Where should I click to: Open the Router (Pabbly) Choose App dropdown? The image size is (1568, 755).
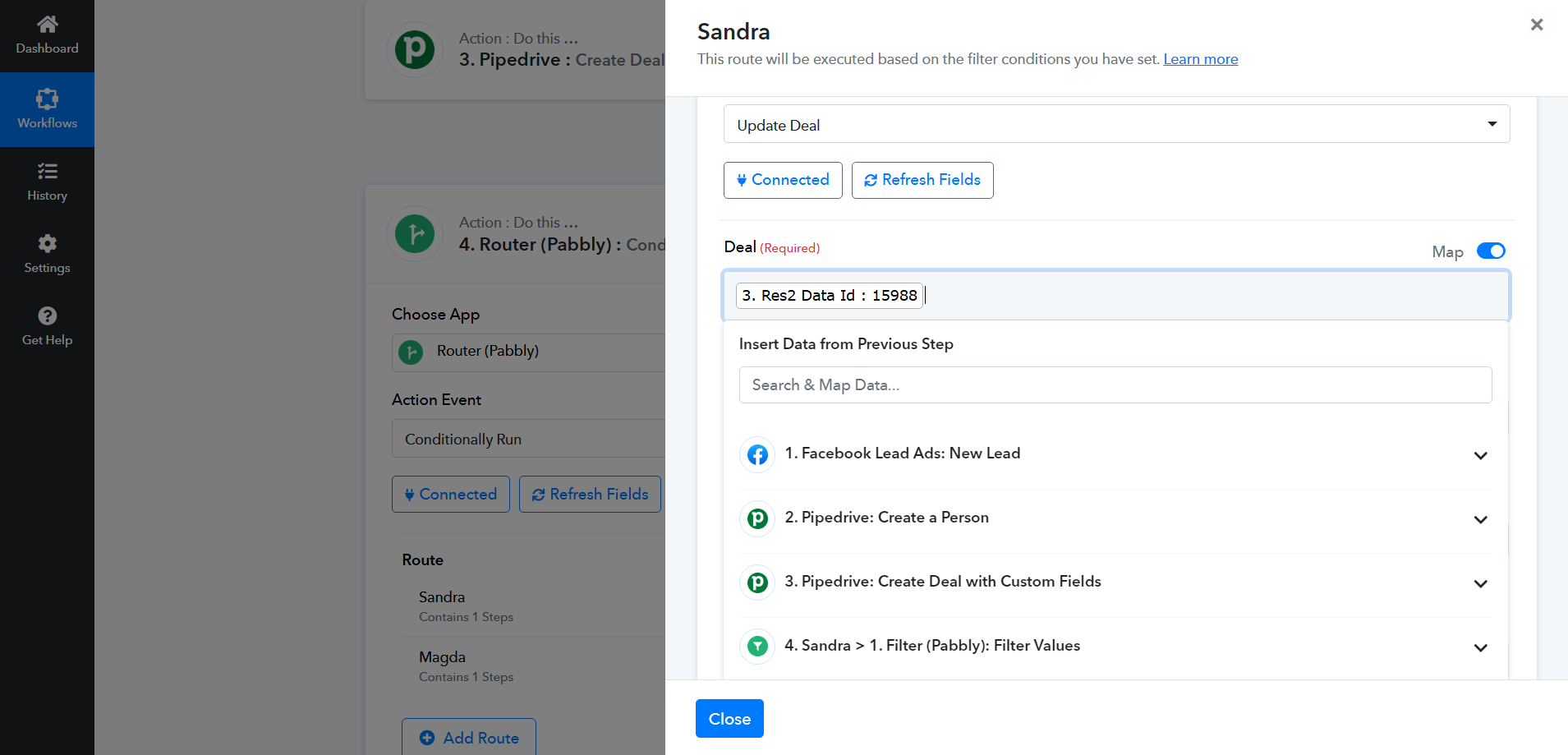pos(529,352)
